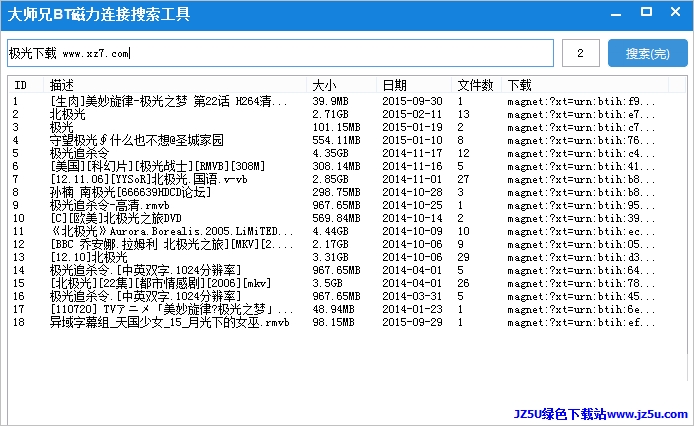Image resolution: width=694 pixels, height=426 pixels.
Task: Close the window
Action: [x=675, y=12]
